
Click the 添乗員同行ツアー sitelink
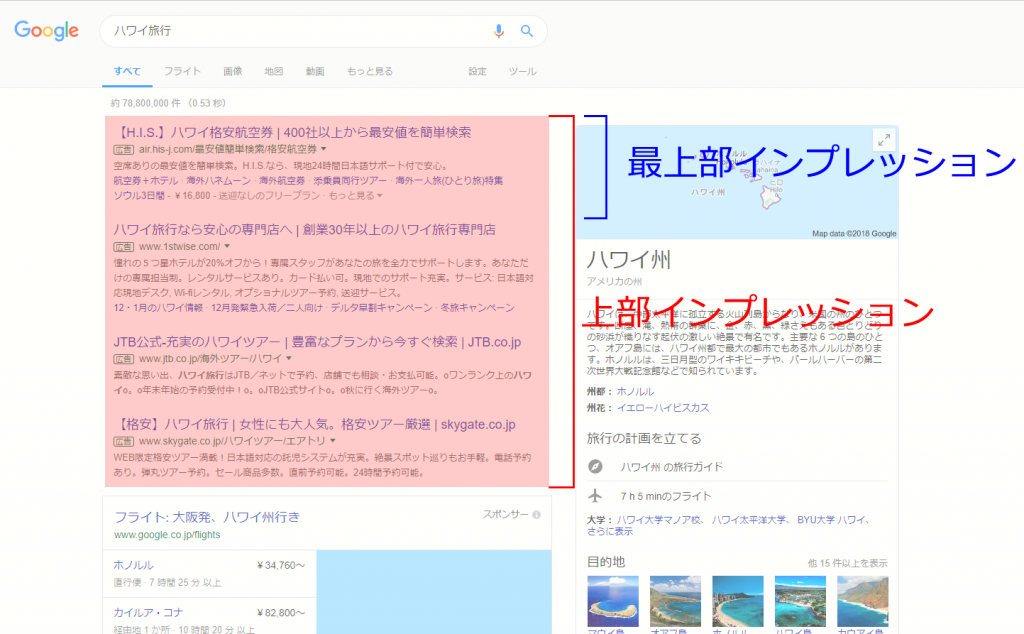(x=350, y=180)
